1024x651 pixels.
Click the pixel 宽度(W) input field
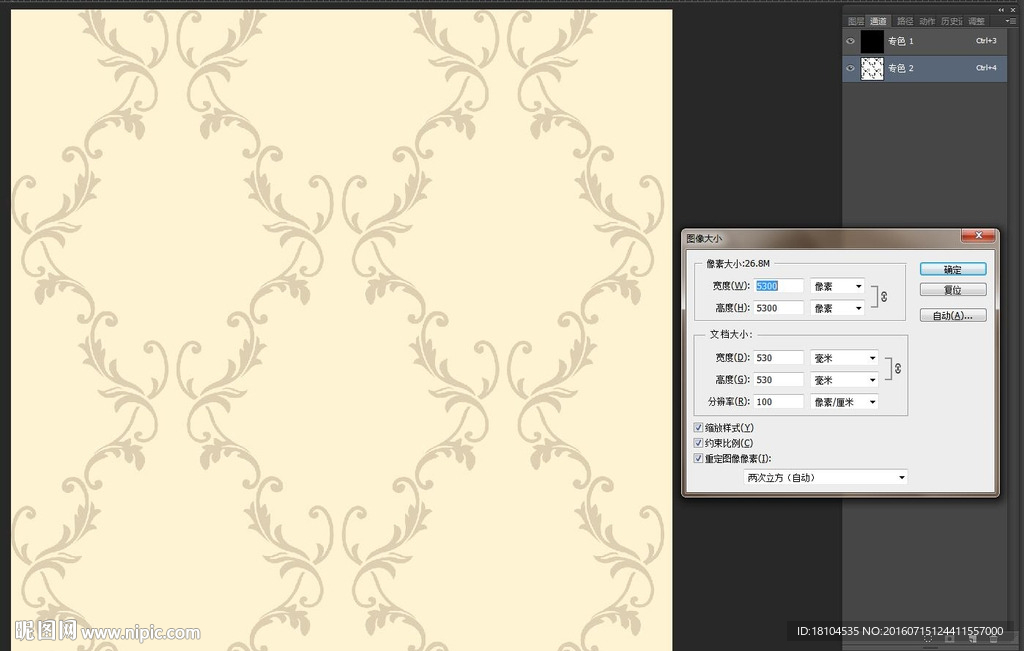[778, 286]
